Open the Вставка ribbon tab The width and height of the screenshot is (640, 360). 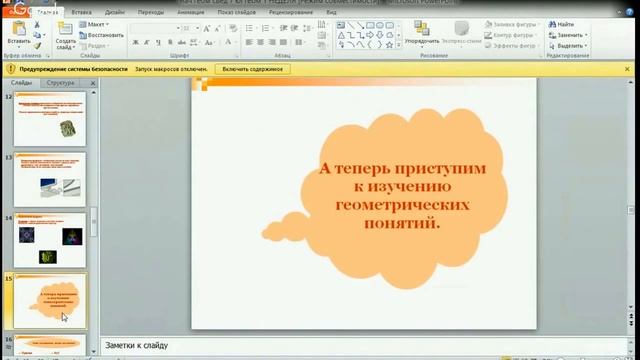click(x=81, y=12)
